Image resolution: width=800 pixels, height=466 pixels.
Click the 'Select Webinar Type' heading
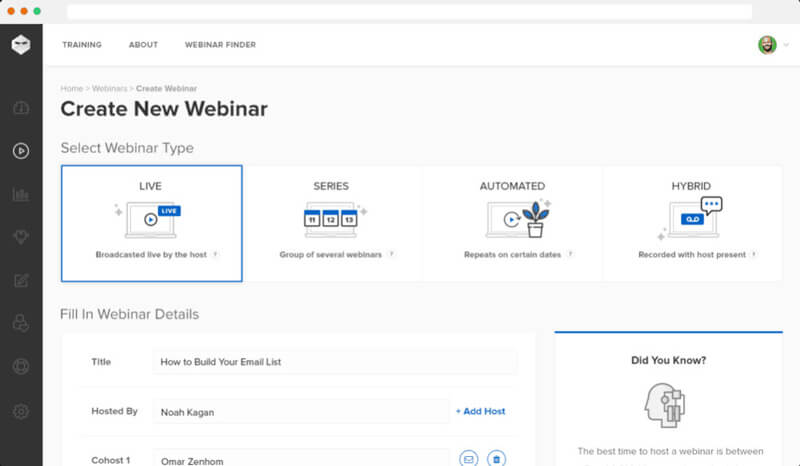click(127, 148)
